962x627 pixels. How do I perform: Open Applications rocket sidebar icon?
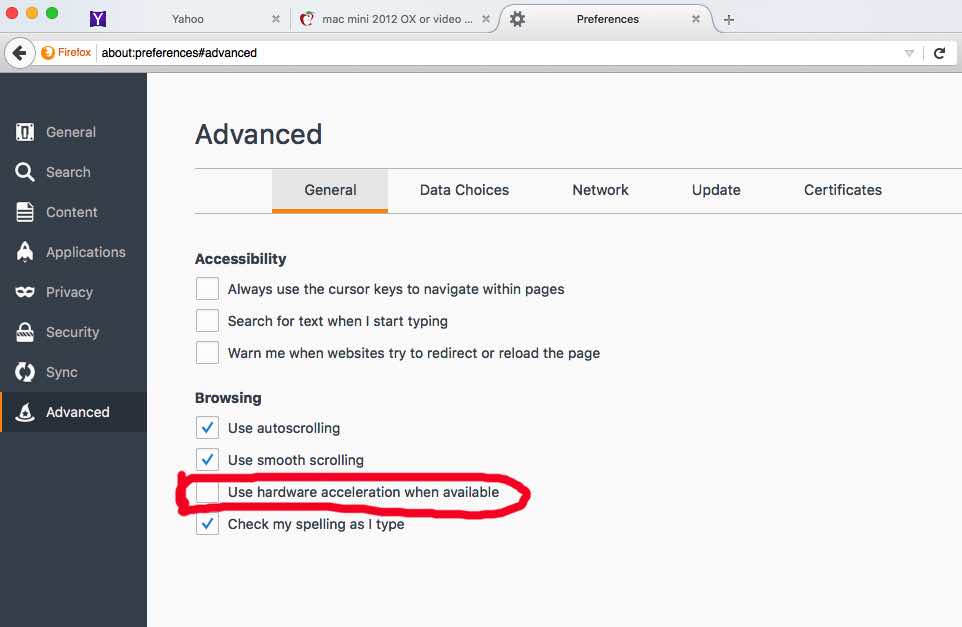click(25, 252)
